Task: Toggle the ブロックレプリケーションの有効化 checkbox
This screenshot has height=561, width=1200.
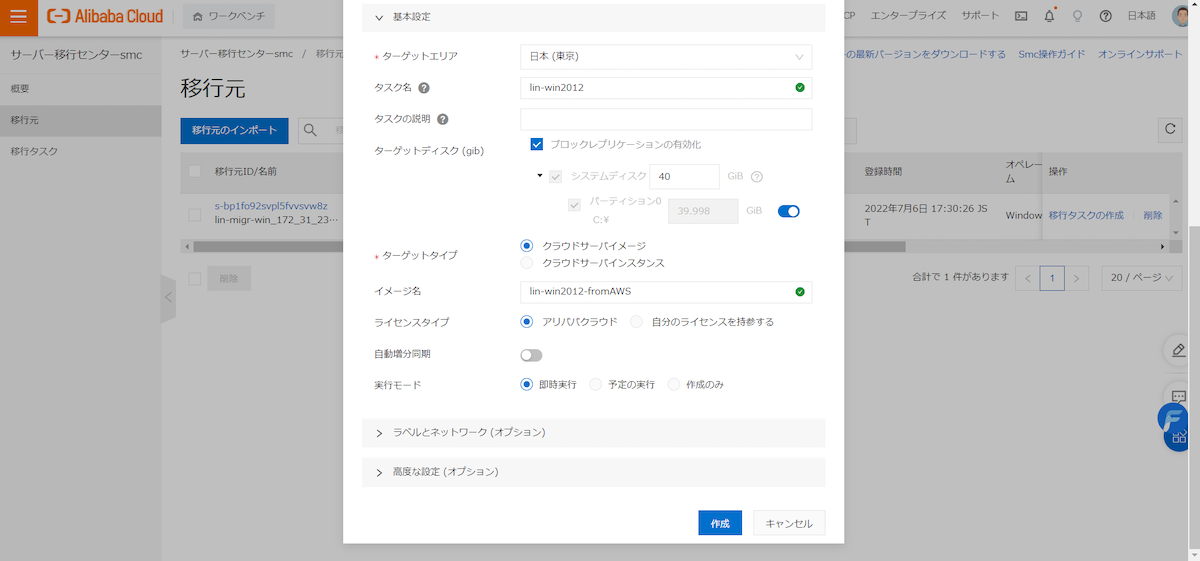Action: (x=537, y=145)
